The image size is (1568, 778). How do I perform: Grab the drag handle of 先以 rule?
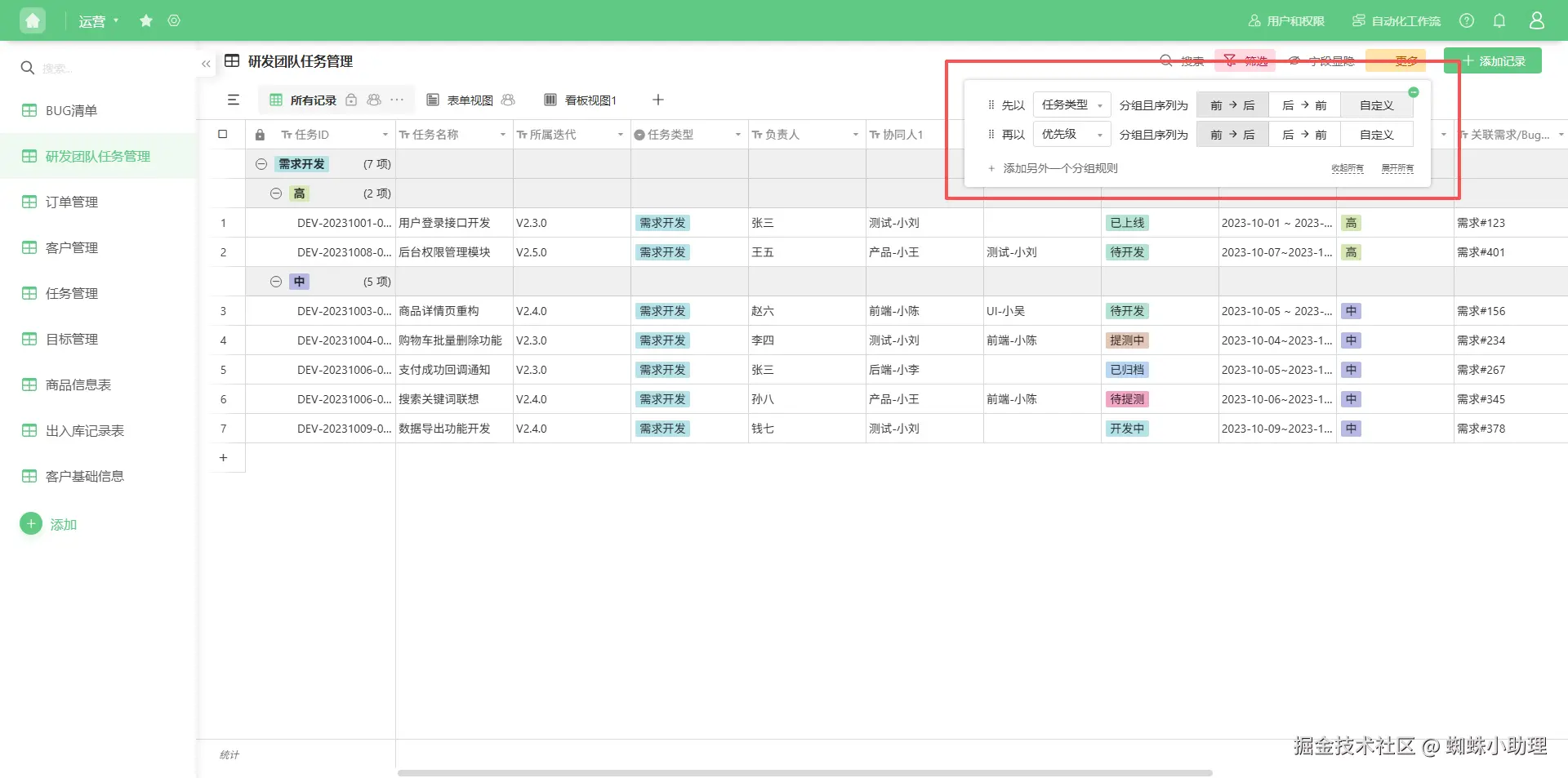(x=991, y=104)
